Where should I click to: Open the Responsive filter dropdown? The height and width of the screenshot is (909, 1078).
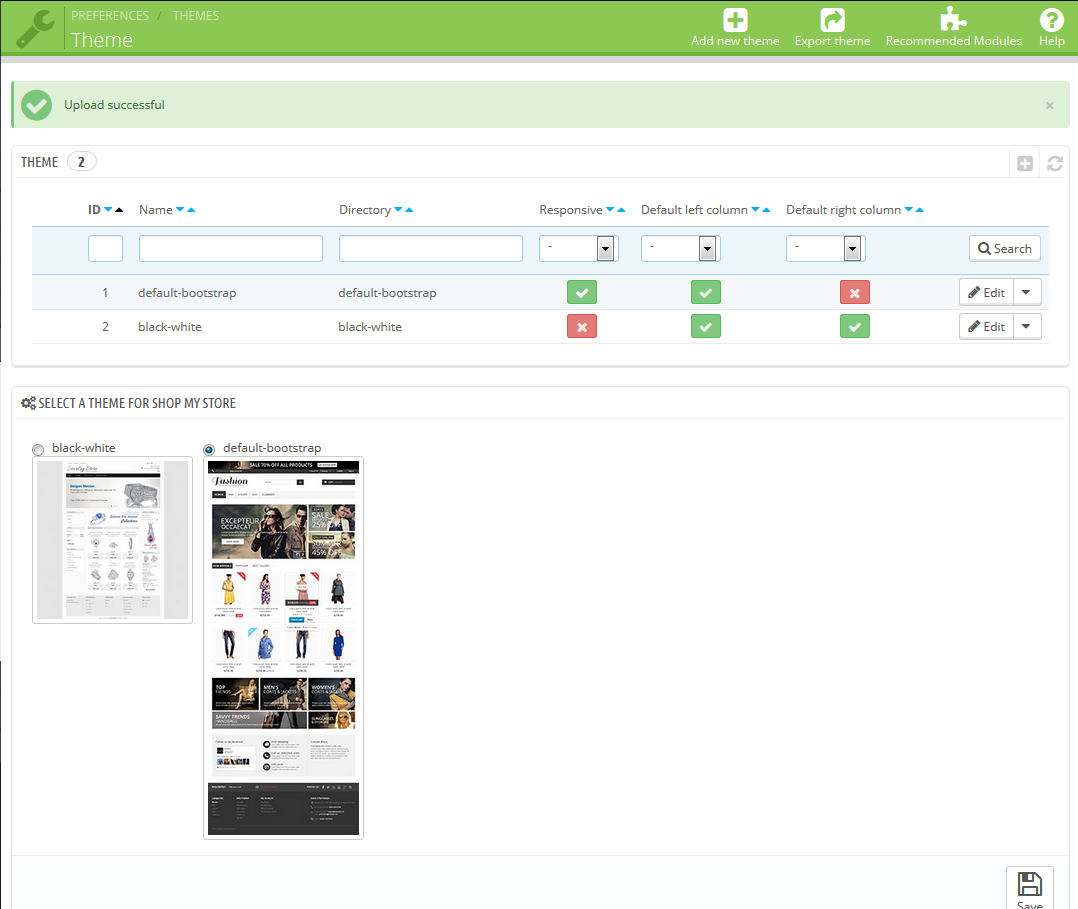(578, 248)
